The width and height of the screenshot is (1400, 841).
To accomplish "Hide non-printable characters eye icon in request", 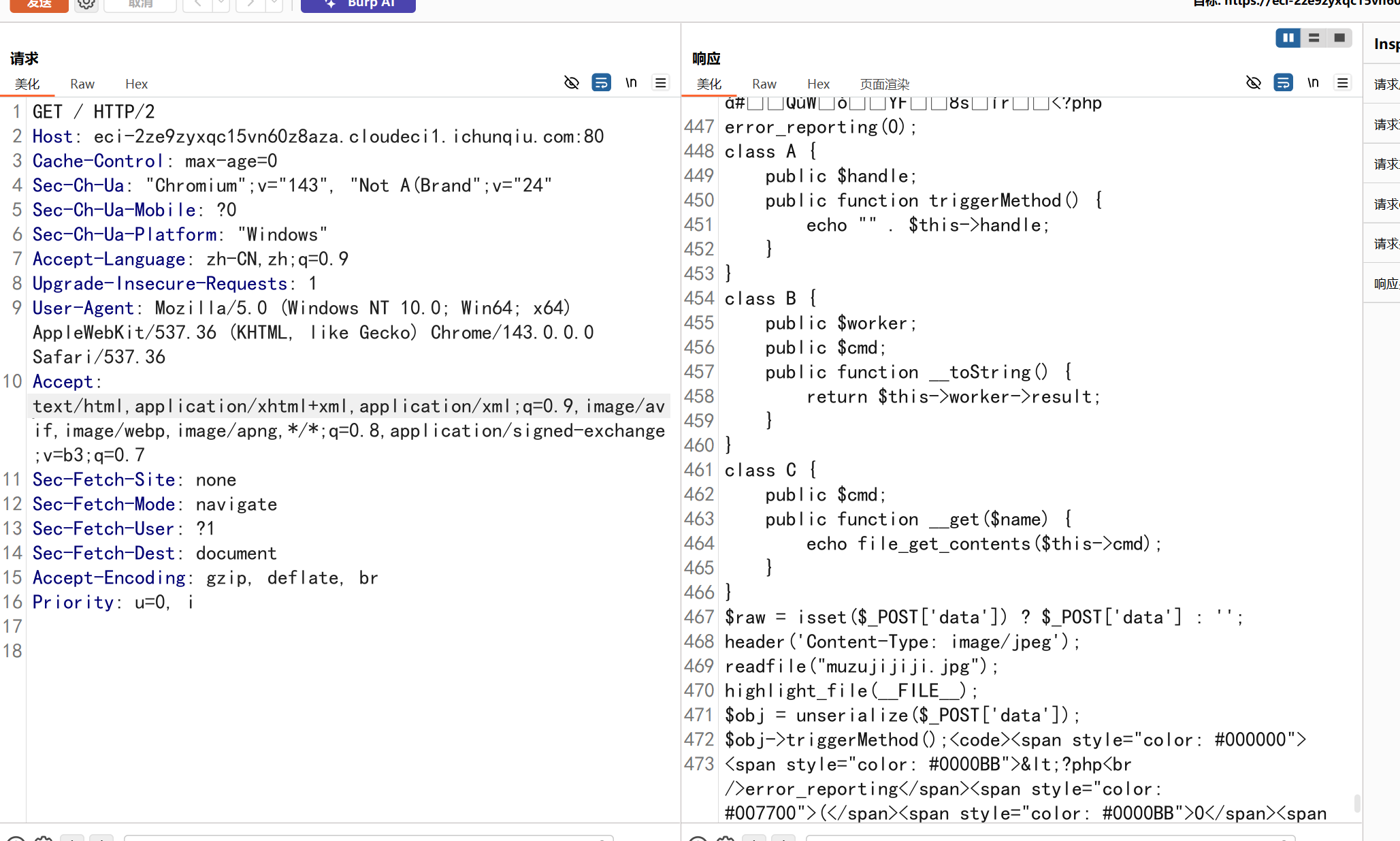I will (572, 83).
